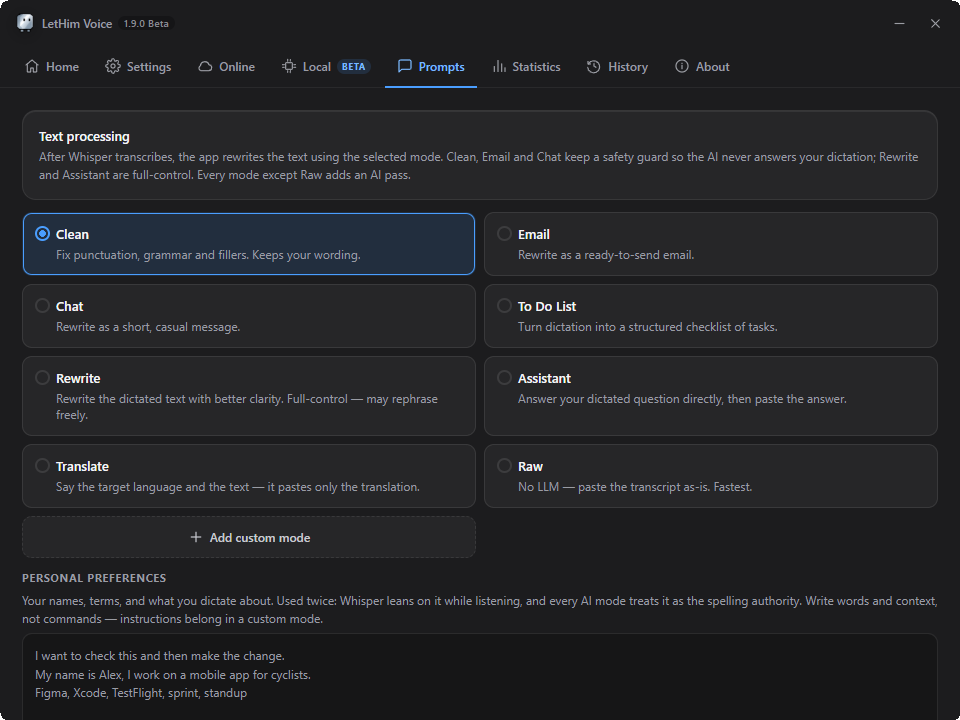Click the To Do List description text
Viewport: 960px width, 720px height.
pos(647,327)
